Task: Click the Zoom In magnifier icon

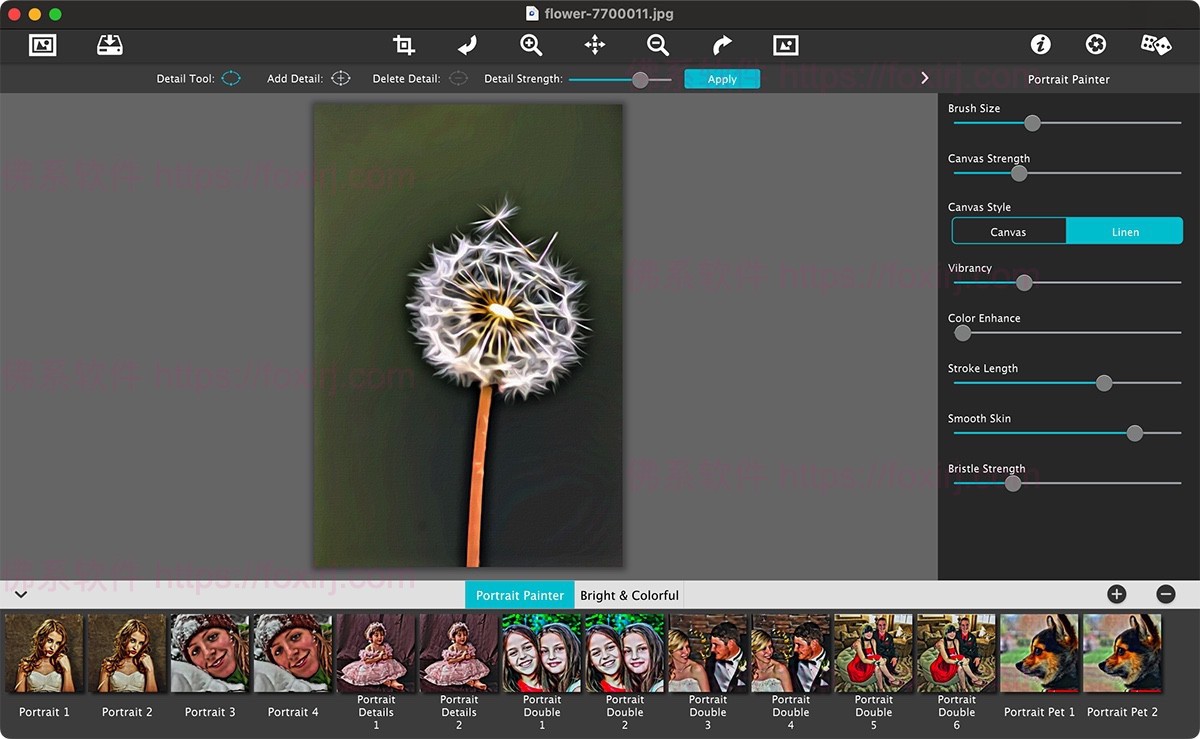Action: 530,45
